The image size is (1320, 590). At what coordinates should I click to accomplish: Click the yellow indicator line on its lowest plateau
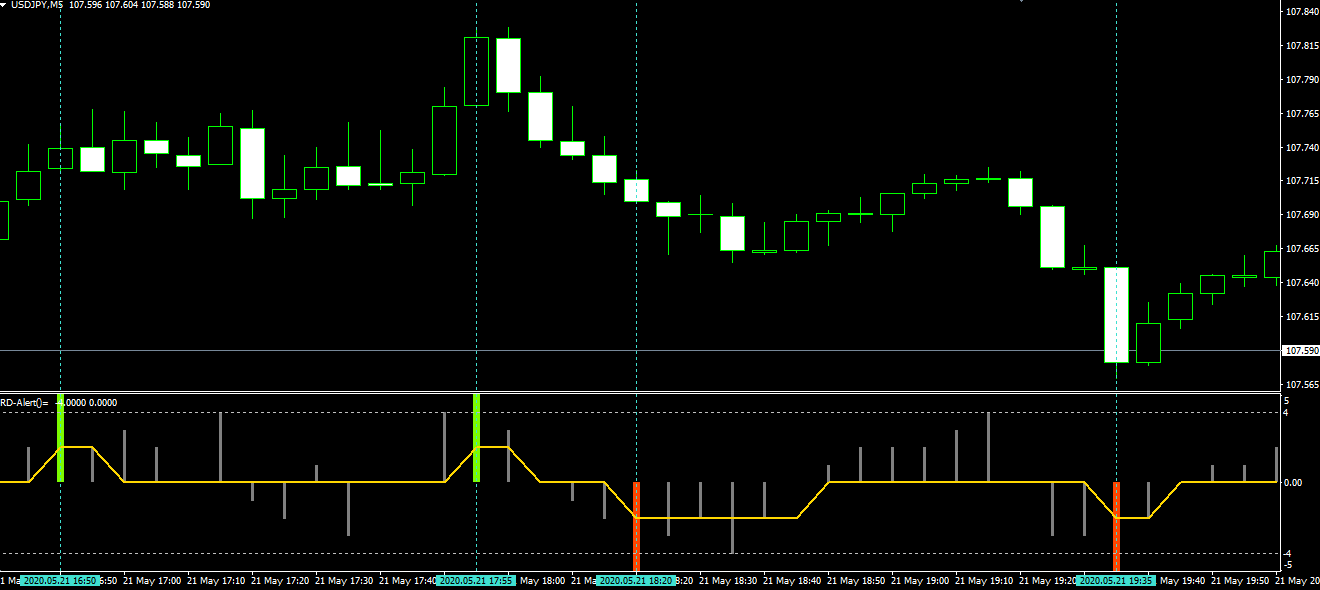click(720, 517)
